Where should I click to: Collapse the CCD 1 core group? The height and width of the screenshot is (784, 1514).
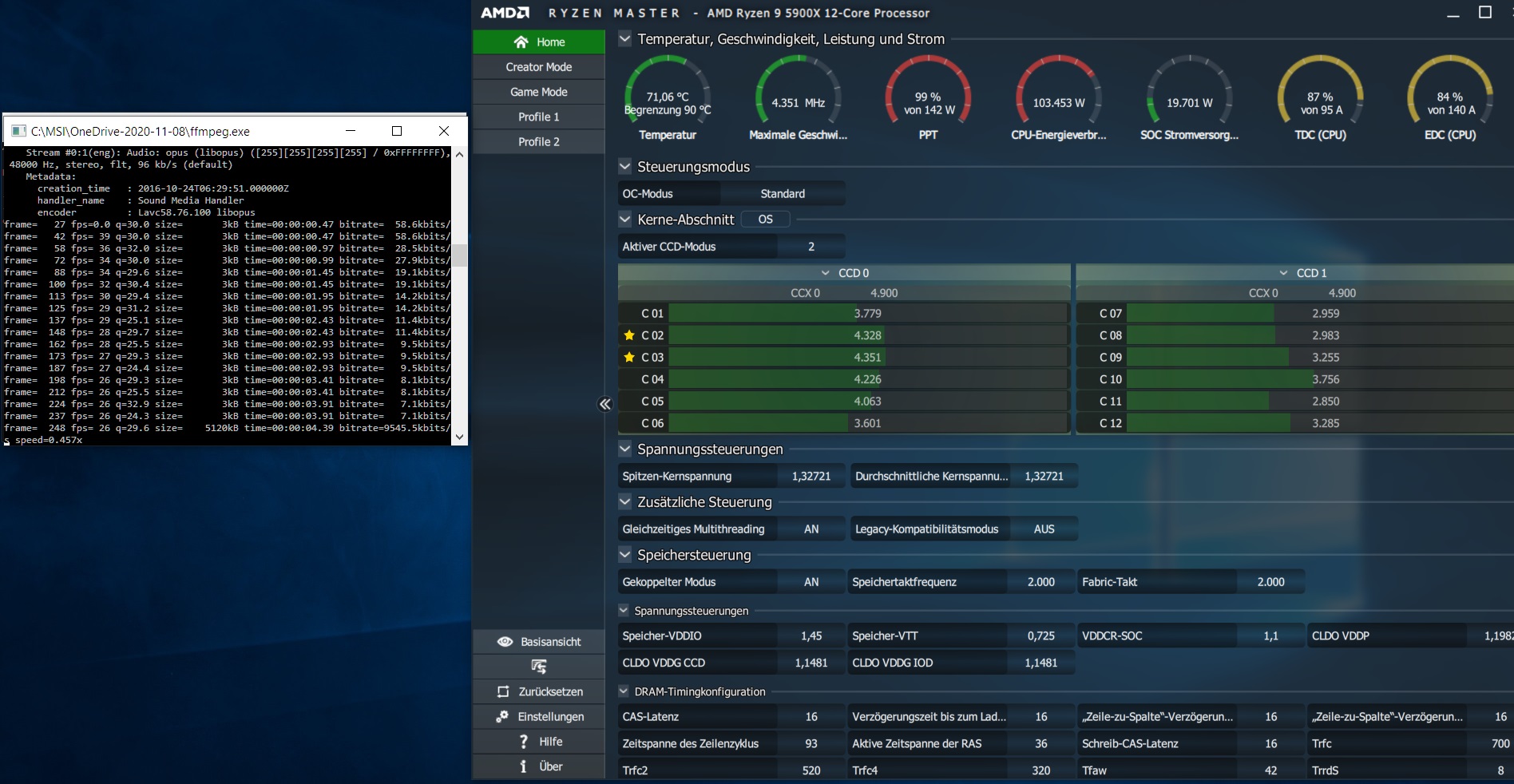pyautogui.click(x=1284, y=273)
